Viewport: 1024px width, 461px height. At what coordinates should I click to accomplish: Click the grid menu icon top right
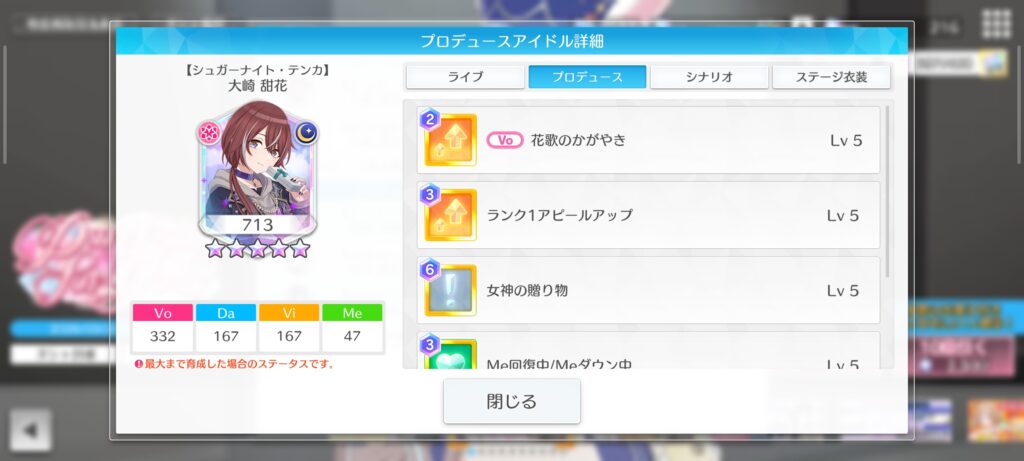(x=996, y=24)
